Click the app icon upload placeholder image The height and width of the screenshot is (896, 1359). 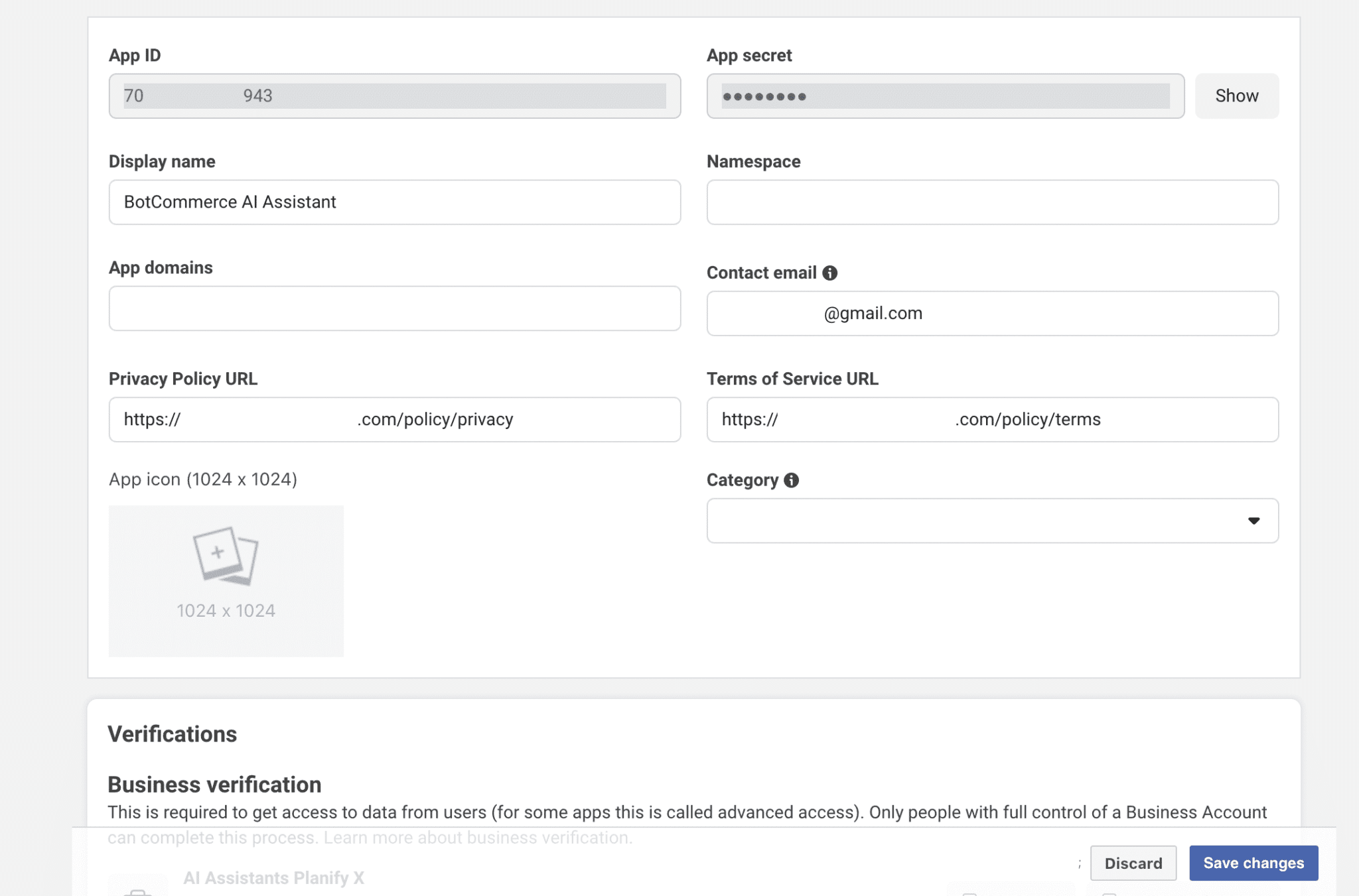226,581
